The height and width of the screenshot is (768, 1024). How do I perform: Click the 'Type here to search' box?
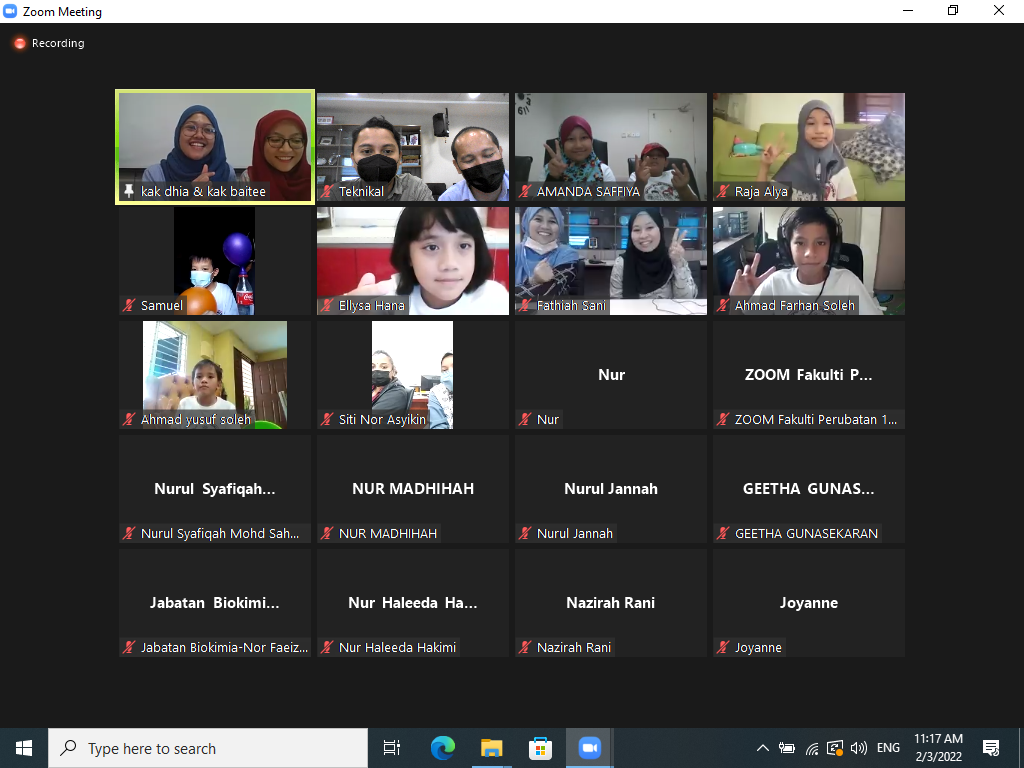[208, 748]
